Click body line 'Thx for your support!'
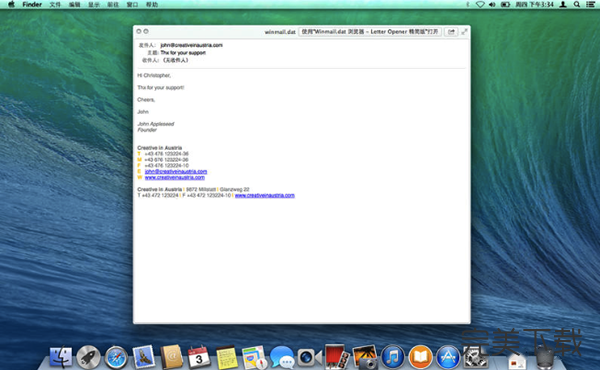Image resolution: width=600 pixels, height=370 pixels. (161, 88)
